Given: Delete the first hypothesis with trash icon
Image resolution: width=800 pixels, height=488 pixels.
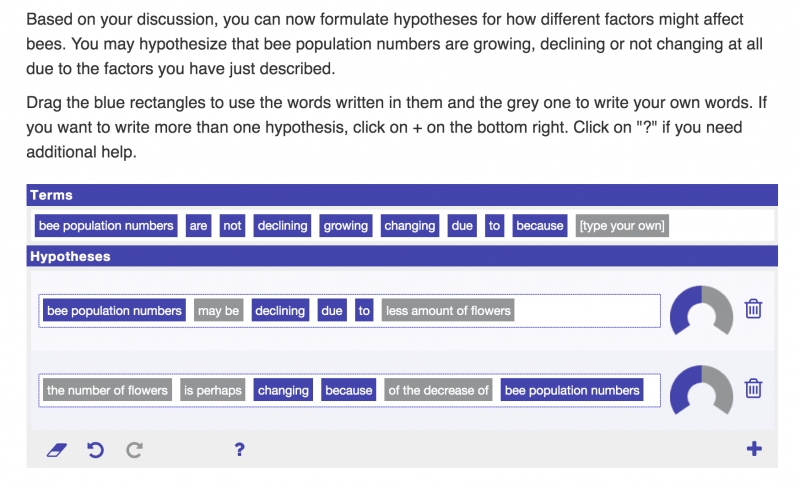Looking at the screenshot, I should click(754, 309).
